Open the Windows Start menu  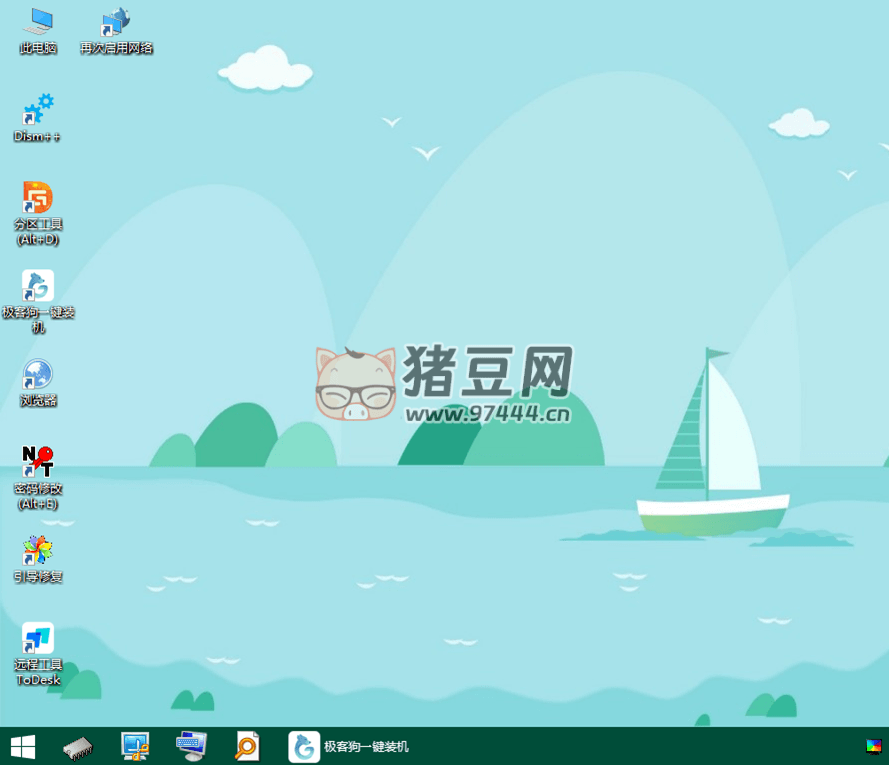point(22,746)
